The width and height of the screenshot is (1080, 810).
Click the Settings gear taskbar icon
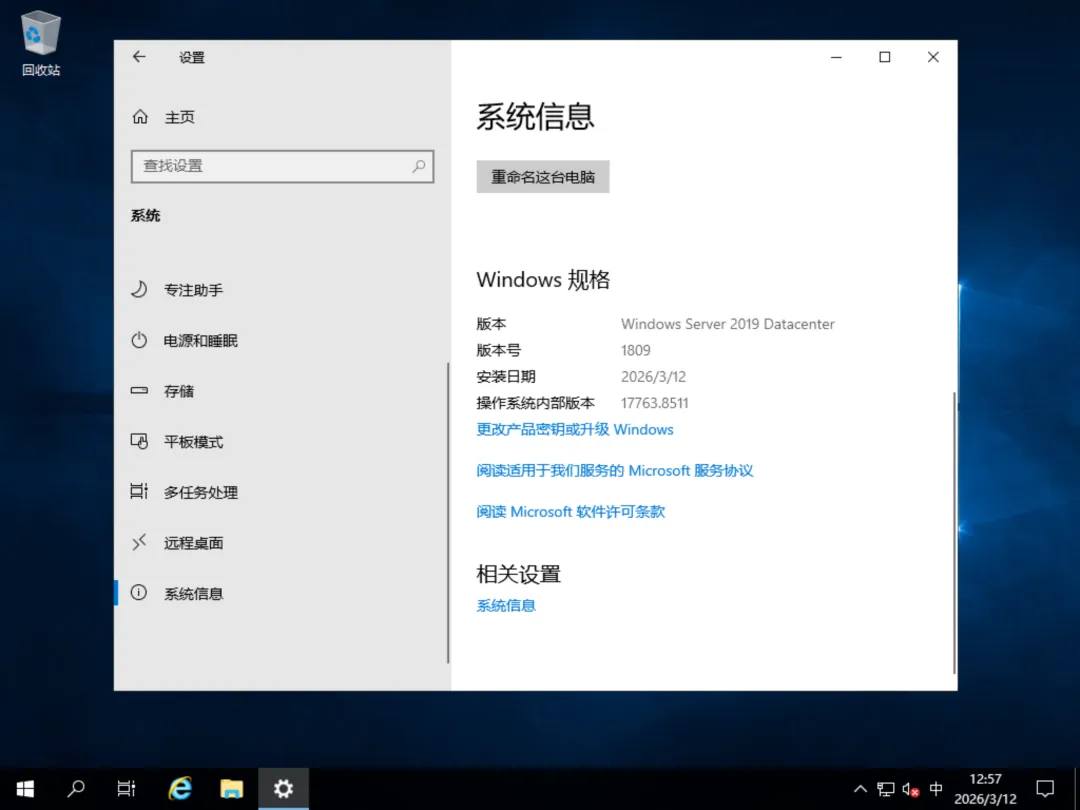coord(283,789)
